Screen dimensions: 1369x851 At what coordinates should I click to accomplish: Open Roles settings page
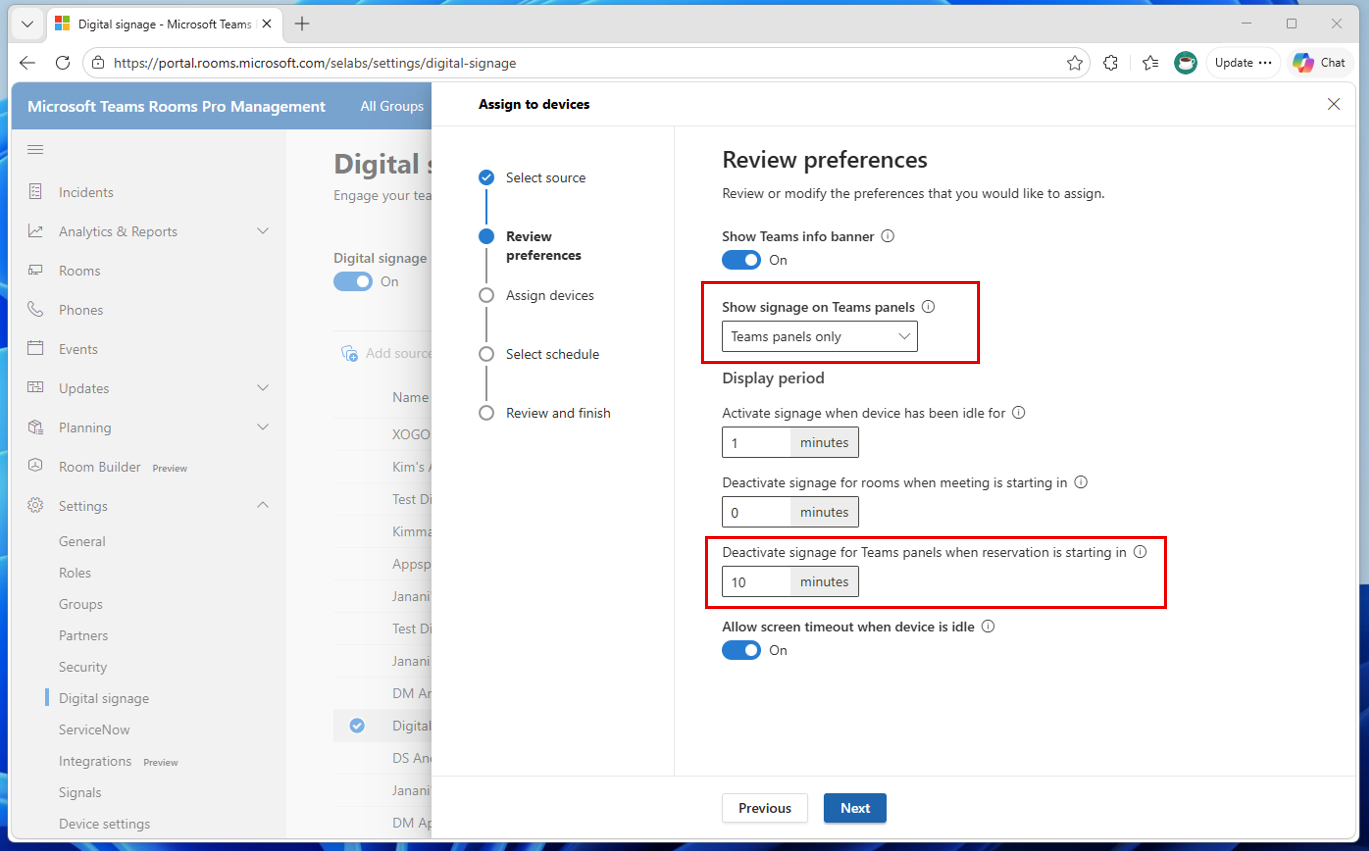(x=75, y=573)
